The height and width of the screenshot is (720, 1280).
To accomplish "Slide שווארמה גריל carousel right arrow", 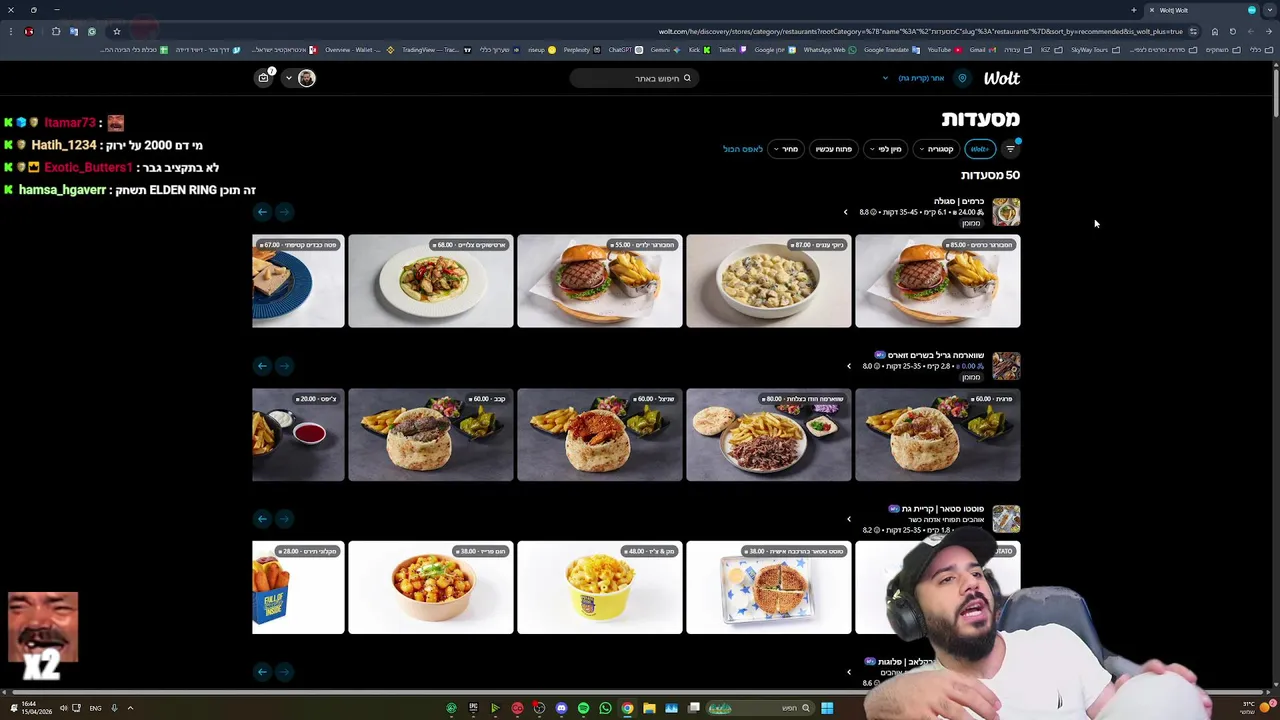I will tap(284, 366).
